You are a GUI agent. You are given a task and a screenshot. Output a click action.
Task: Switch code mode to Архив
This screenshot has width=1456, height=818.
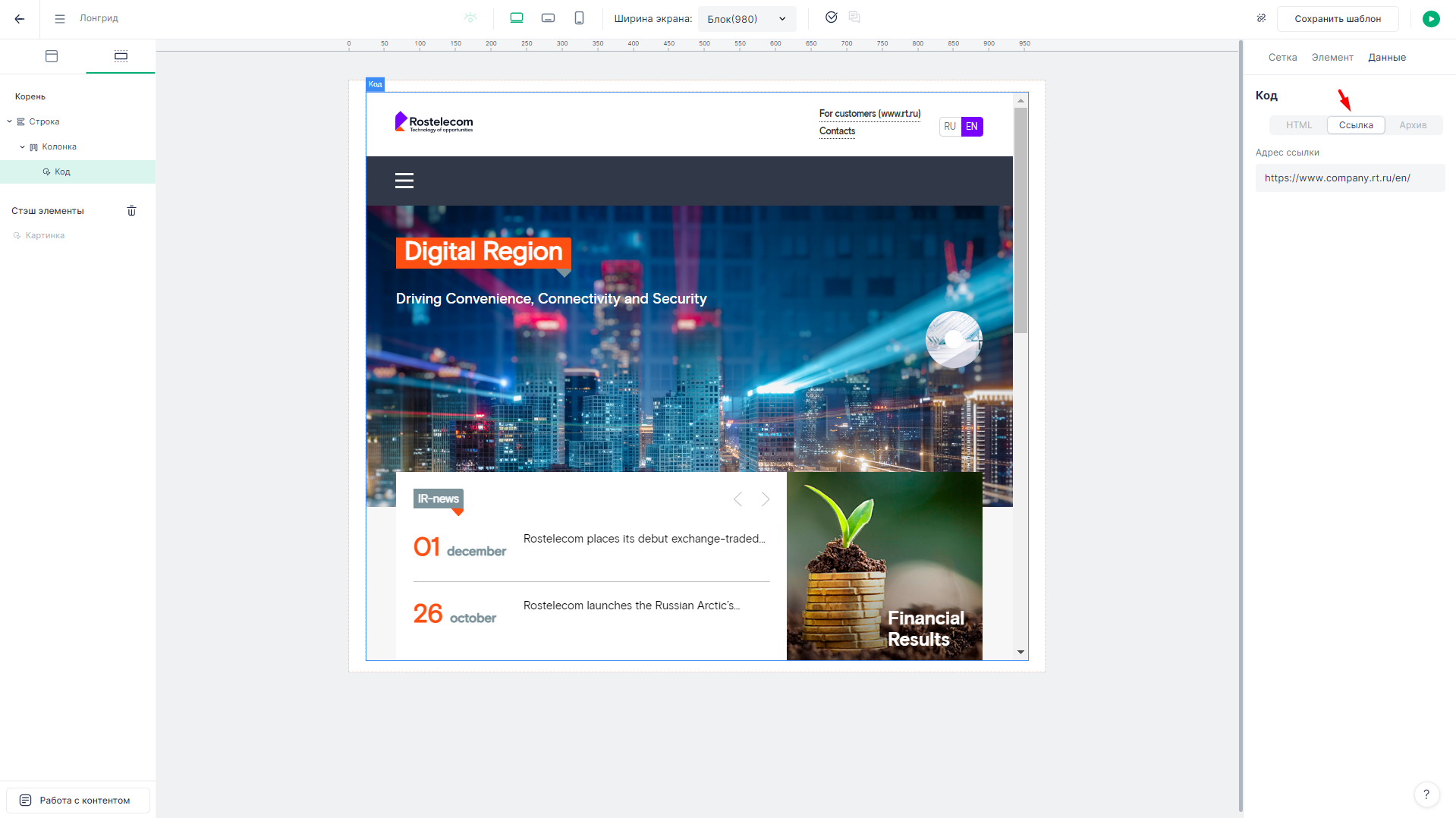coord(1413,125)
